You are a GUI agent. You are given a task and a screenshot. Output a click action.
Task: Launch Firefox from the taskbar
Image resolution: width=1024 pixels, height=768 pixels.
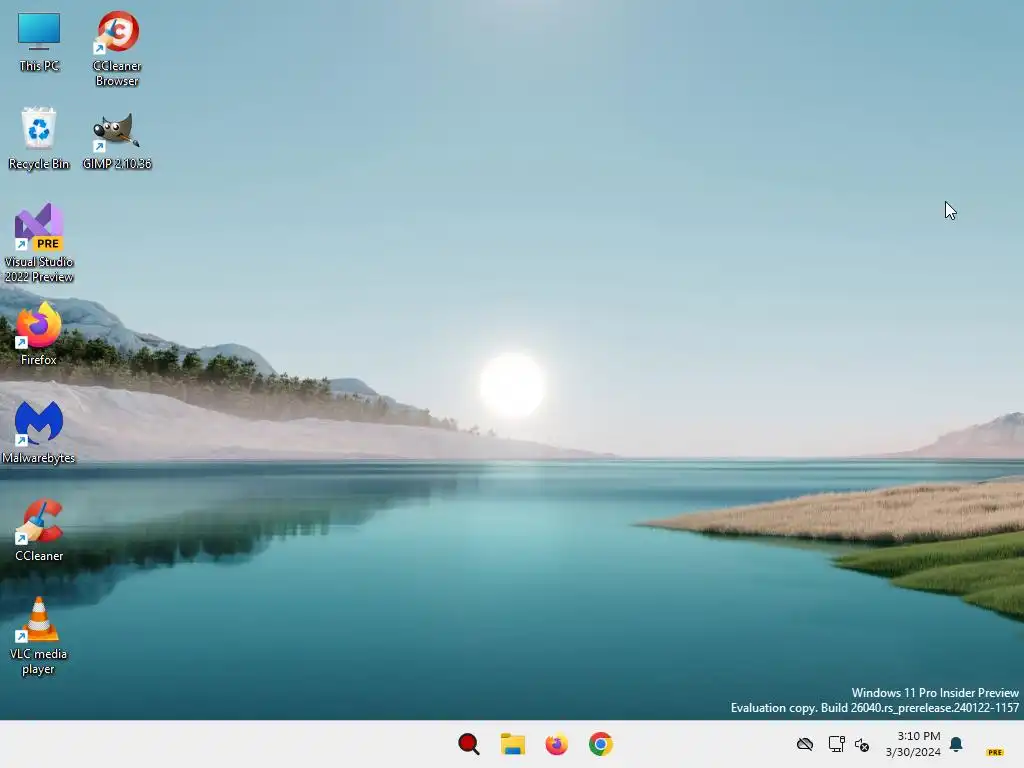[x=556, y=744]
